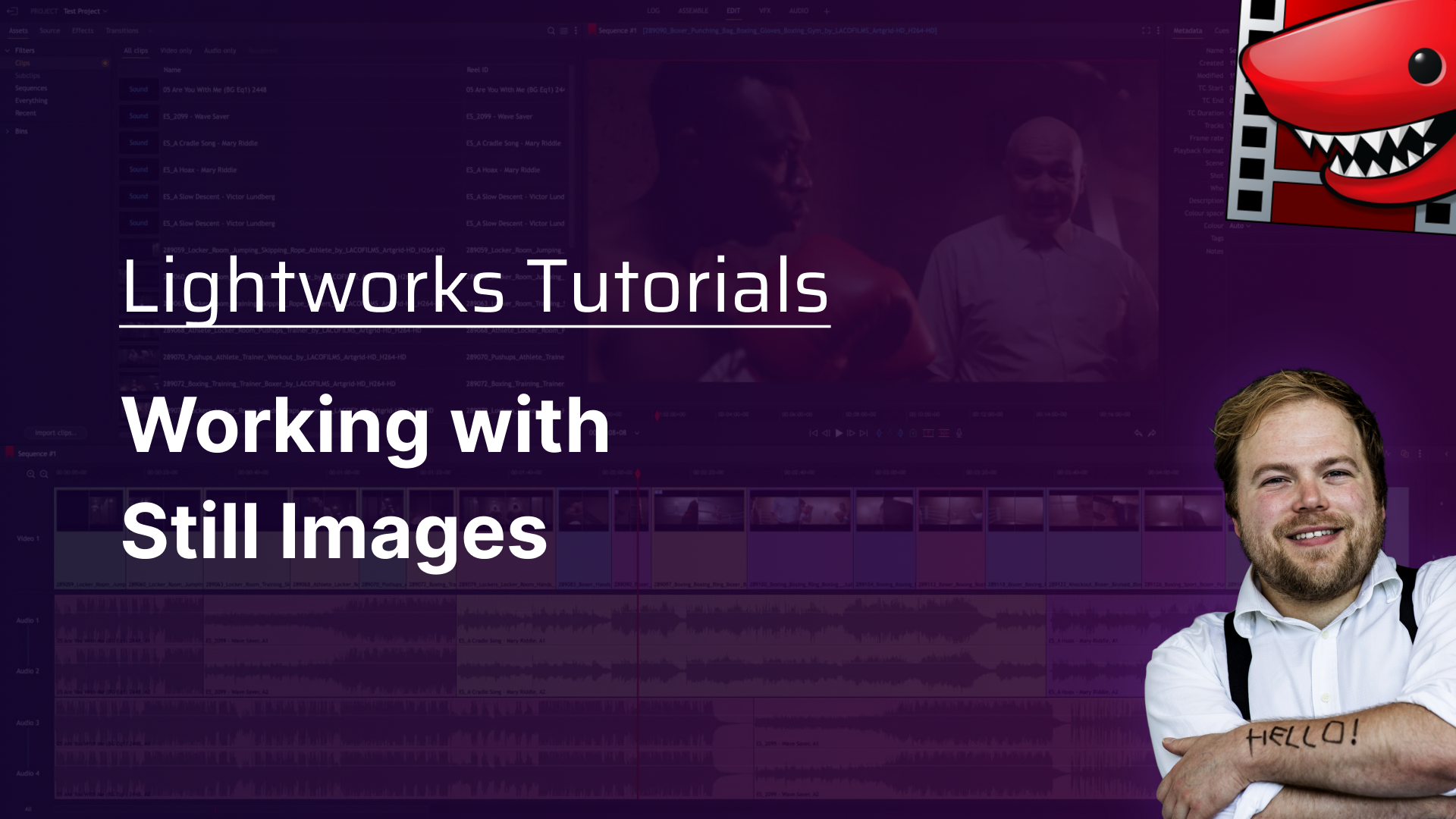Jump to sequence start icon
This screenshot has height=819, width=1456.
[x=813, y=433]
